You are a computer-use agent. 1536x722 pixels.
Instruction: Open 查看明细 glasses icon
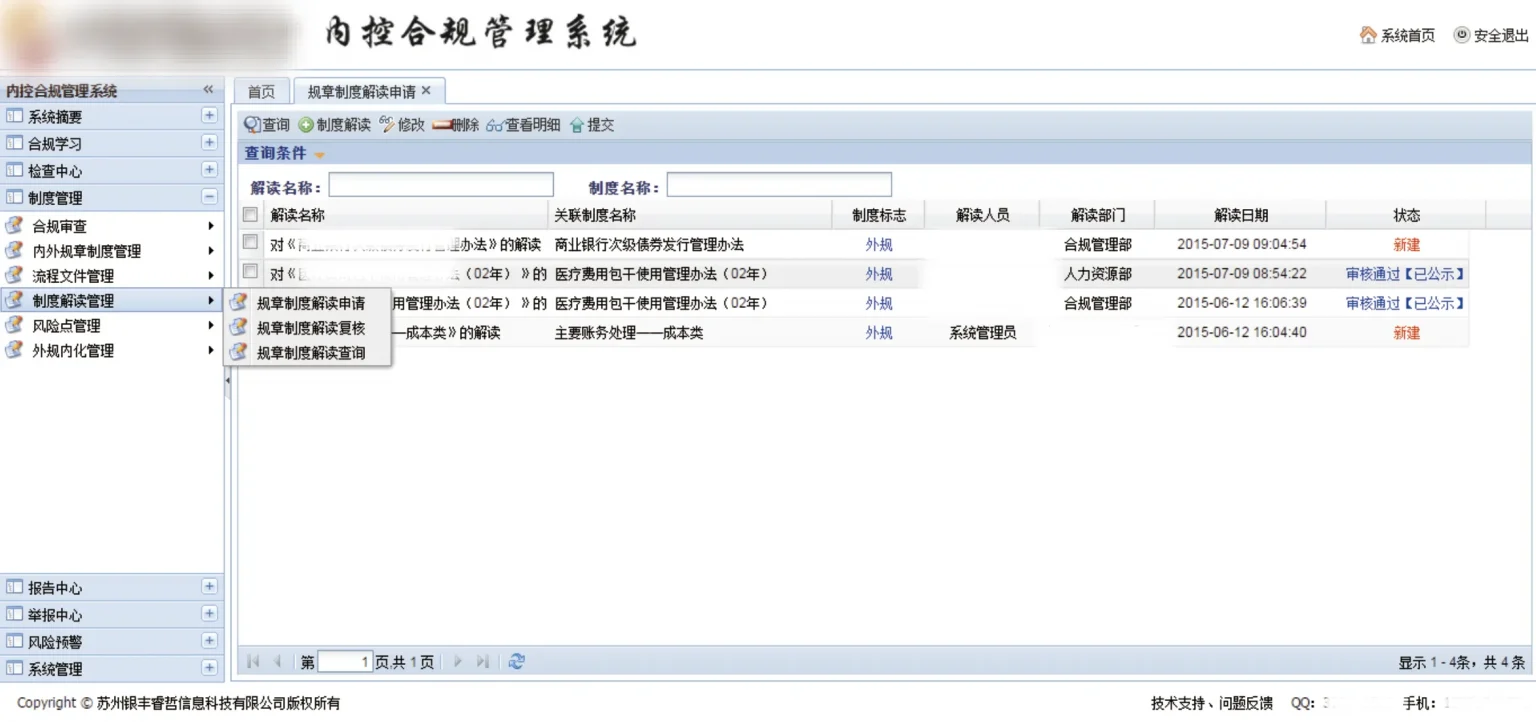(x=494, y=125)
